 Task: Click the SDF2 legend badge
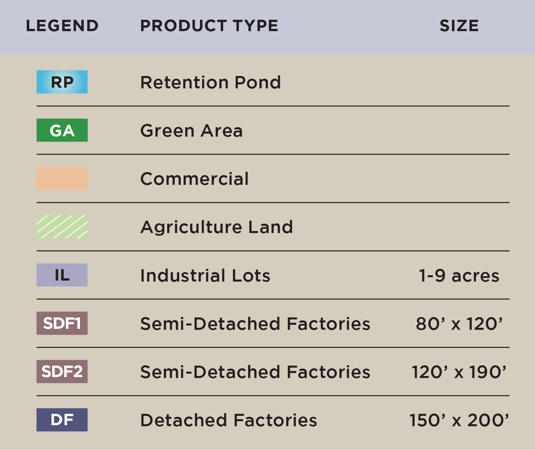[62, 372]
